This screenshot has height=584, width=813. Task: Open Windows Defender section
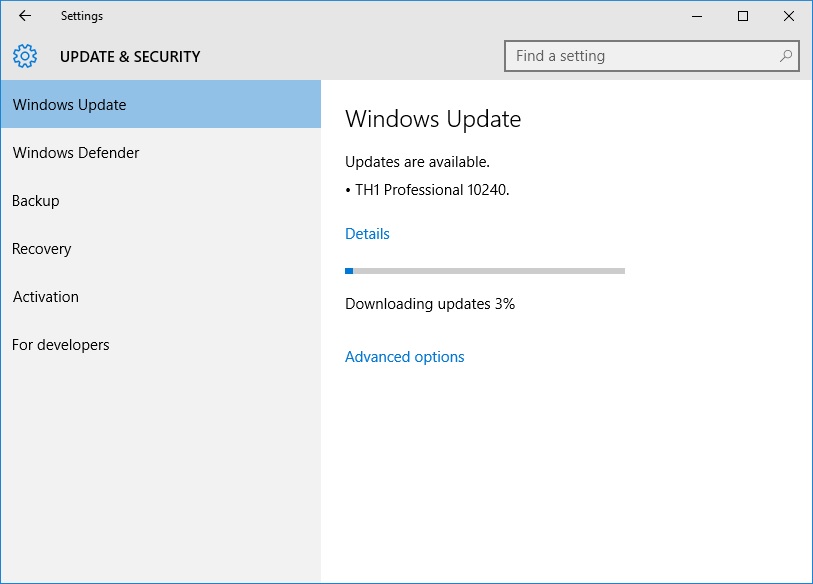(161, 152)
